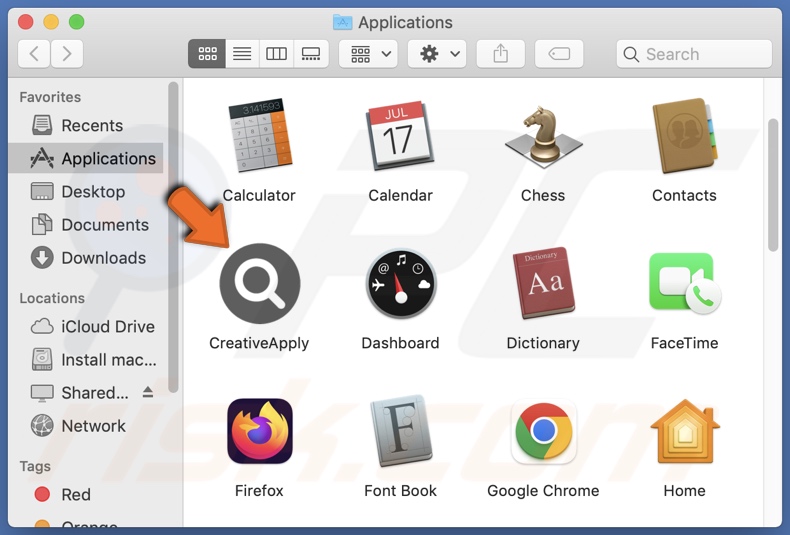Click the Locations section header

pyautogui.click(x=52, y=298)
